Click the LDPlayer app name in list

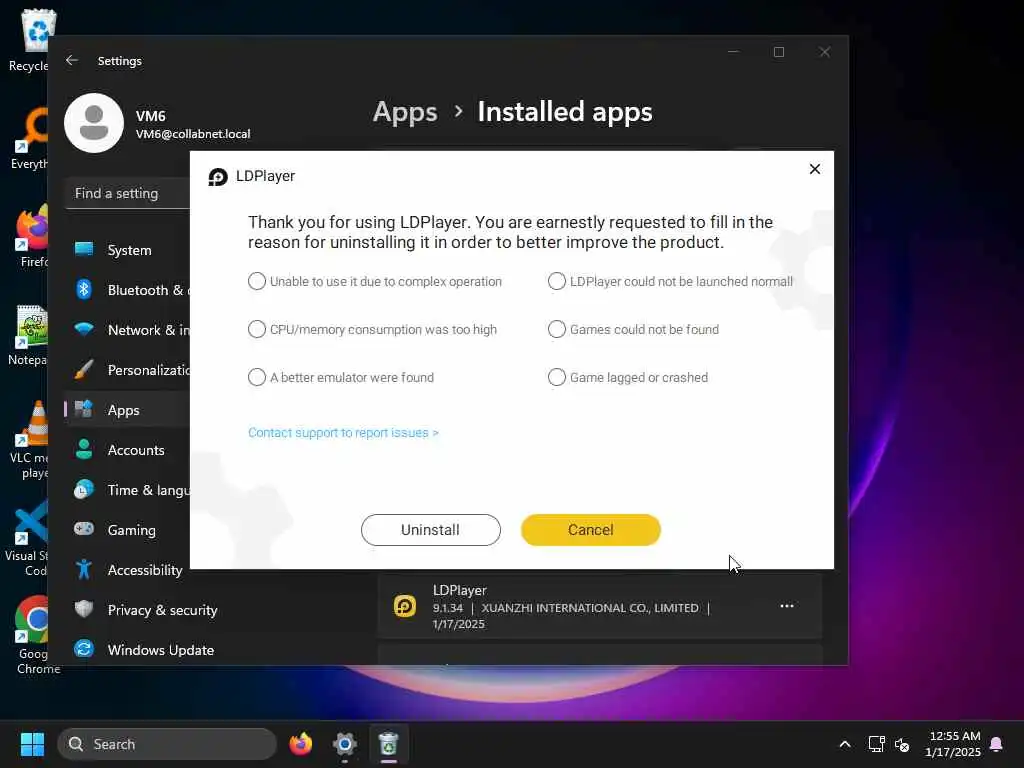tap(460, 590)
